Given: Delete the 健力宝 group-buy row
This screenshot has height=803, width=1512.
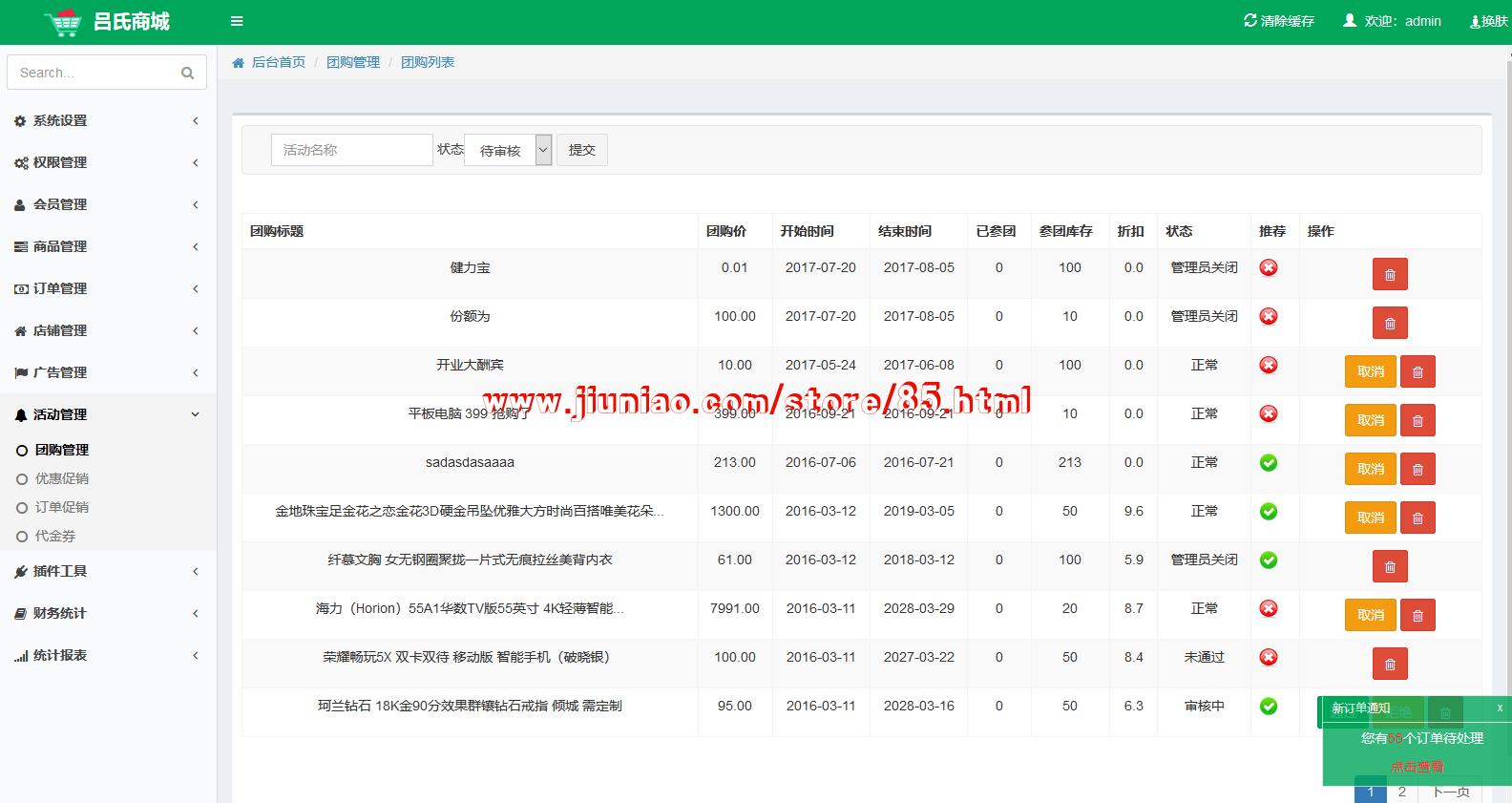Looking at the screenshot, I should [x=1390, y=275].
